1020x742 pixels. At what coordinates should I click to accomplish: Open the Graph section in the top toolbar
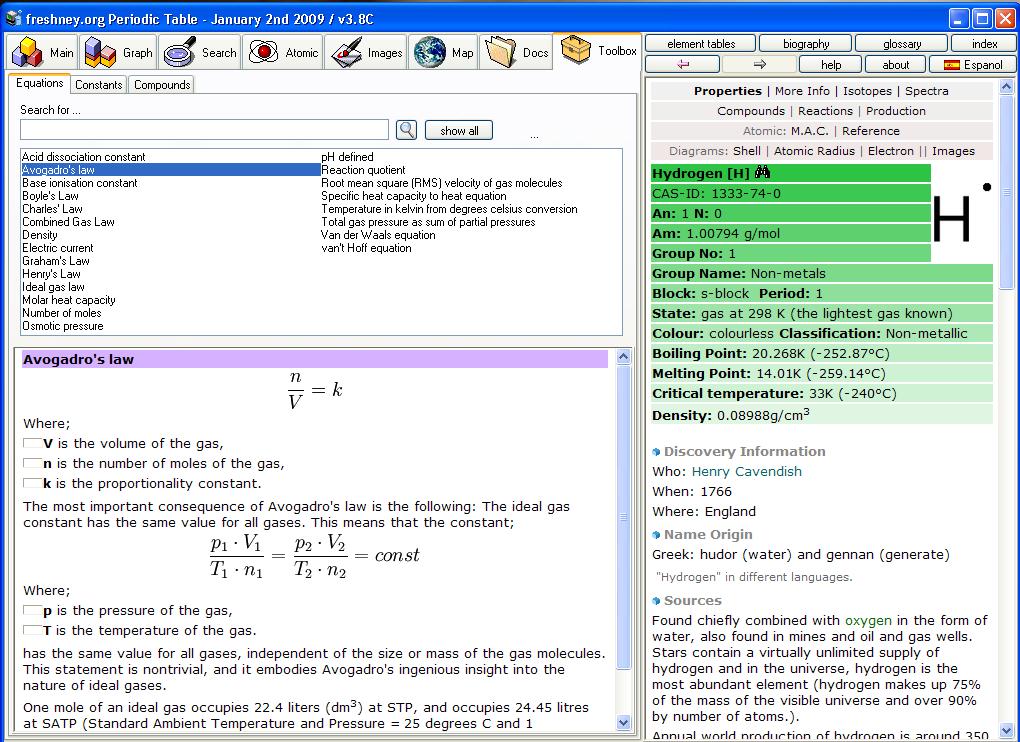click(x=118, y=52)
